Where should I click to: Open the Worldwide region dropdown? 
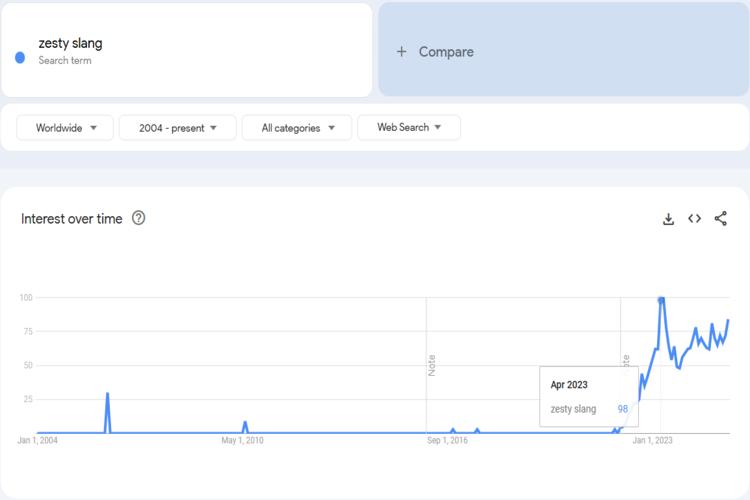(x=65, y=128)
